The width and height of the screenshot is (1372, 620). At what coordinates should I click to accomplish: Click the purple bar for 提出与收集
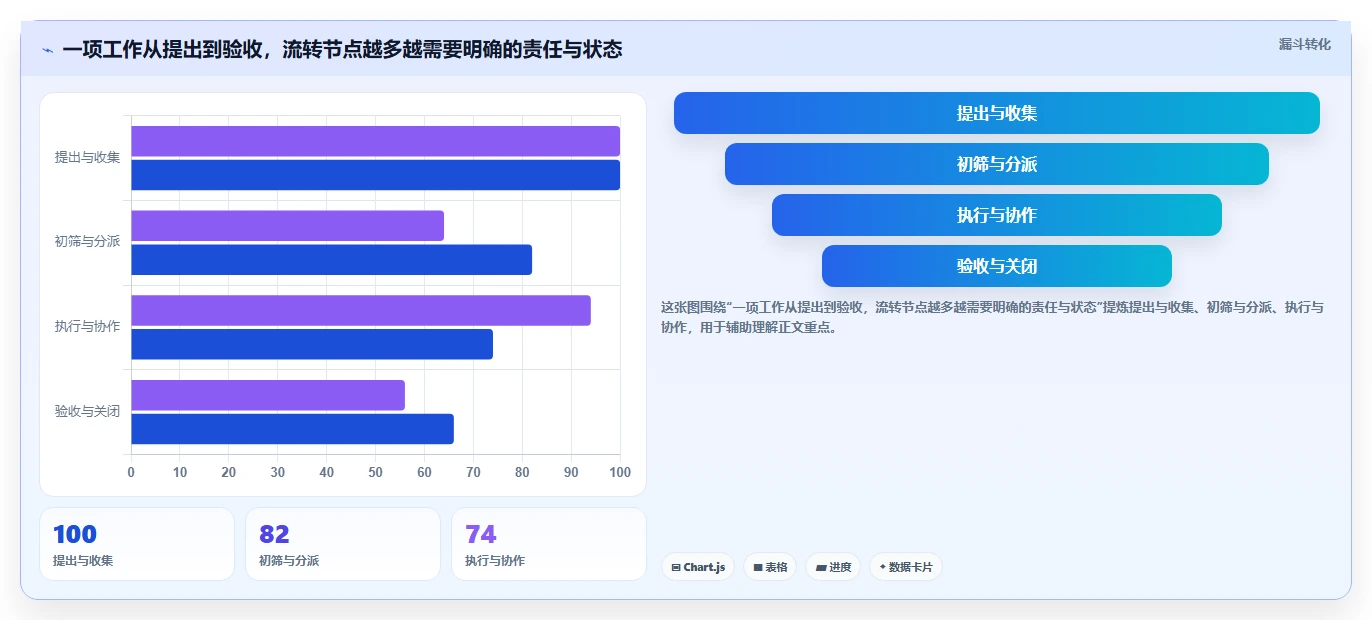point(375,141)
